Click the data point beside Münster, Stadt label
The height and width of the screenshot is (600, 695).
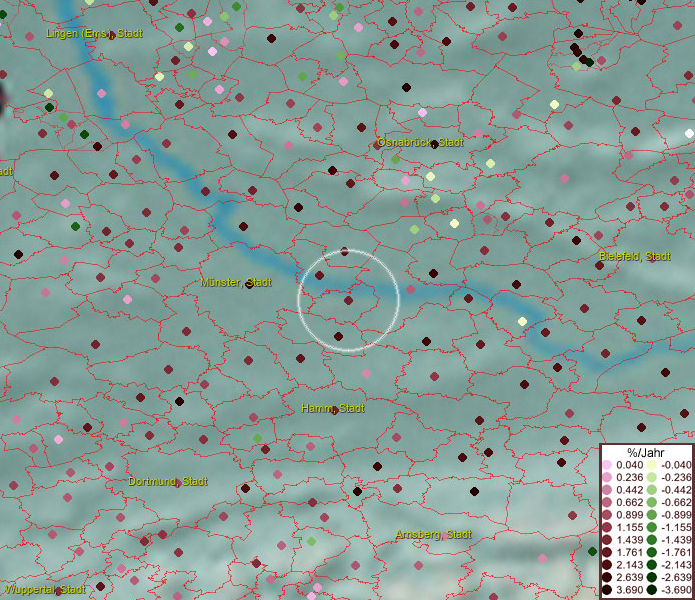pyautogui.click(x=250, y=284)
